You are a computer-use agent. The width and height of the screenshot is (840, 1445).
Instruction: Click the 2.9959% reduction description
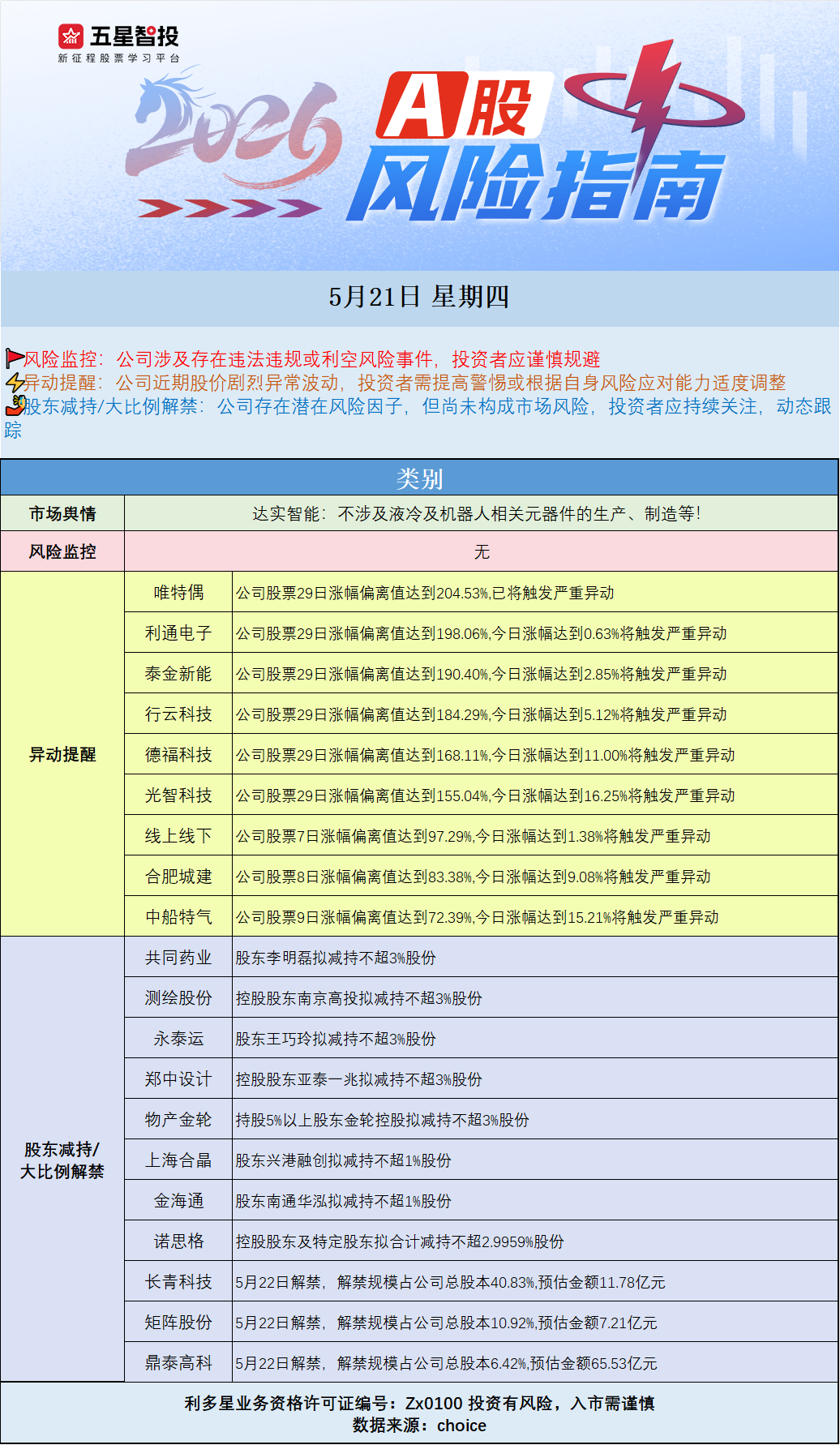point(400,1241)
